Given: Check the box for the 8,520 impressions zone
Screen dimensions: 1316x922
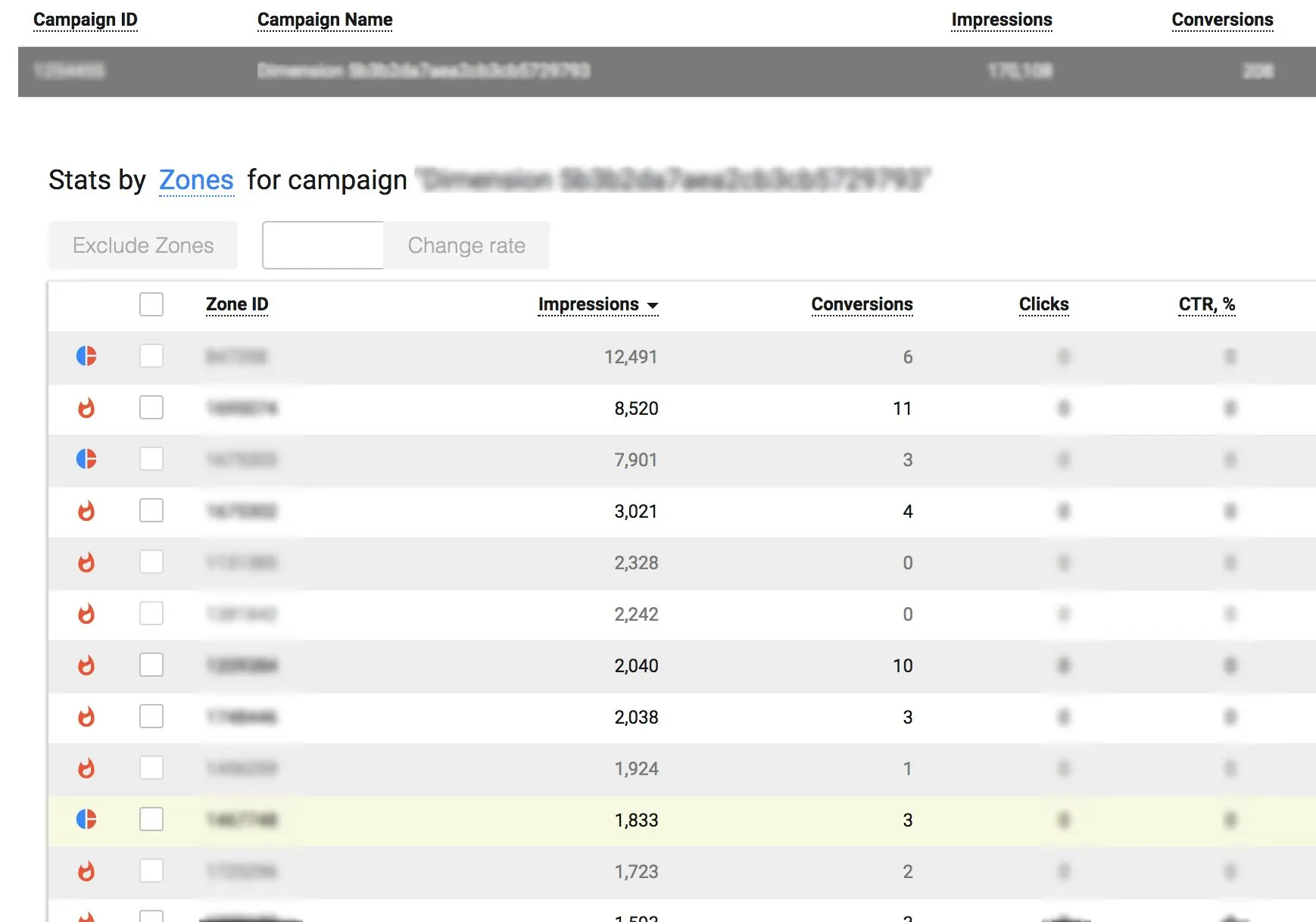Looking at the screenshot, I should pyautogui.click(x=151, y=408).
